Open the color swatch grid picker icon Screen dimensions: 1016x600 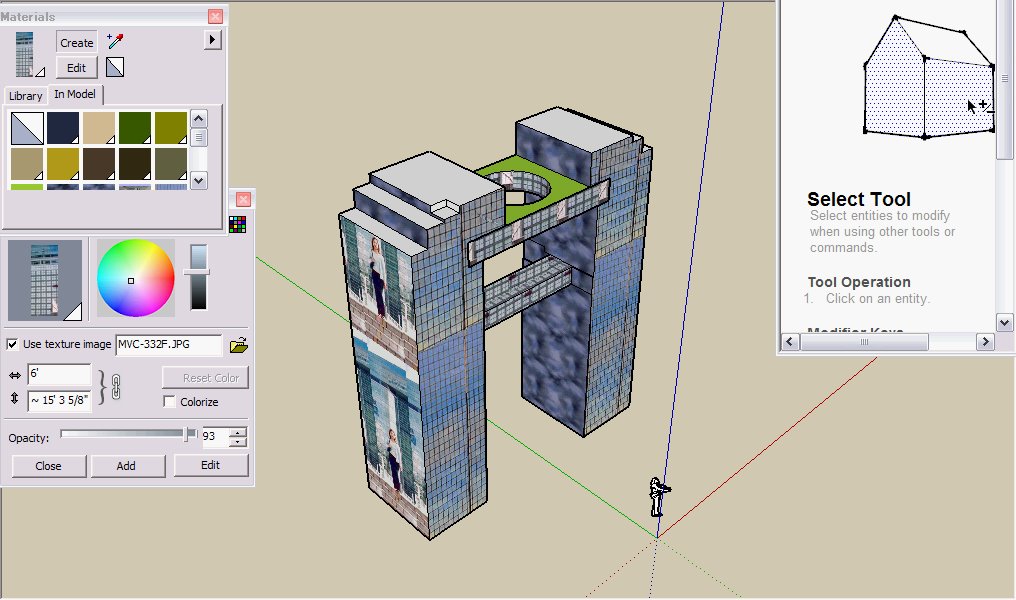click(x=237, y=224)
